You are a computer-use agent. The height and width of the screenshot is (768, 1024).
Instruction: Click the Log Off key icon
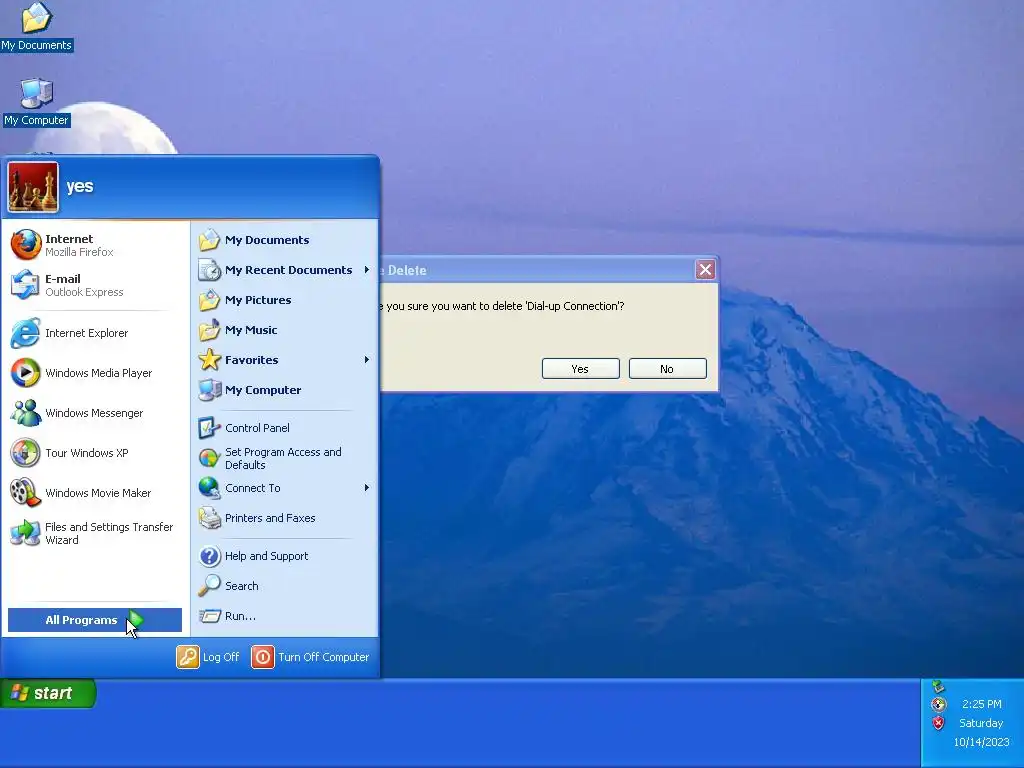(187, 657)
